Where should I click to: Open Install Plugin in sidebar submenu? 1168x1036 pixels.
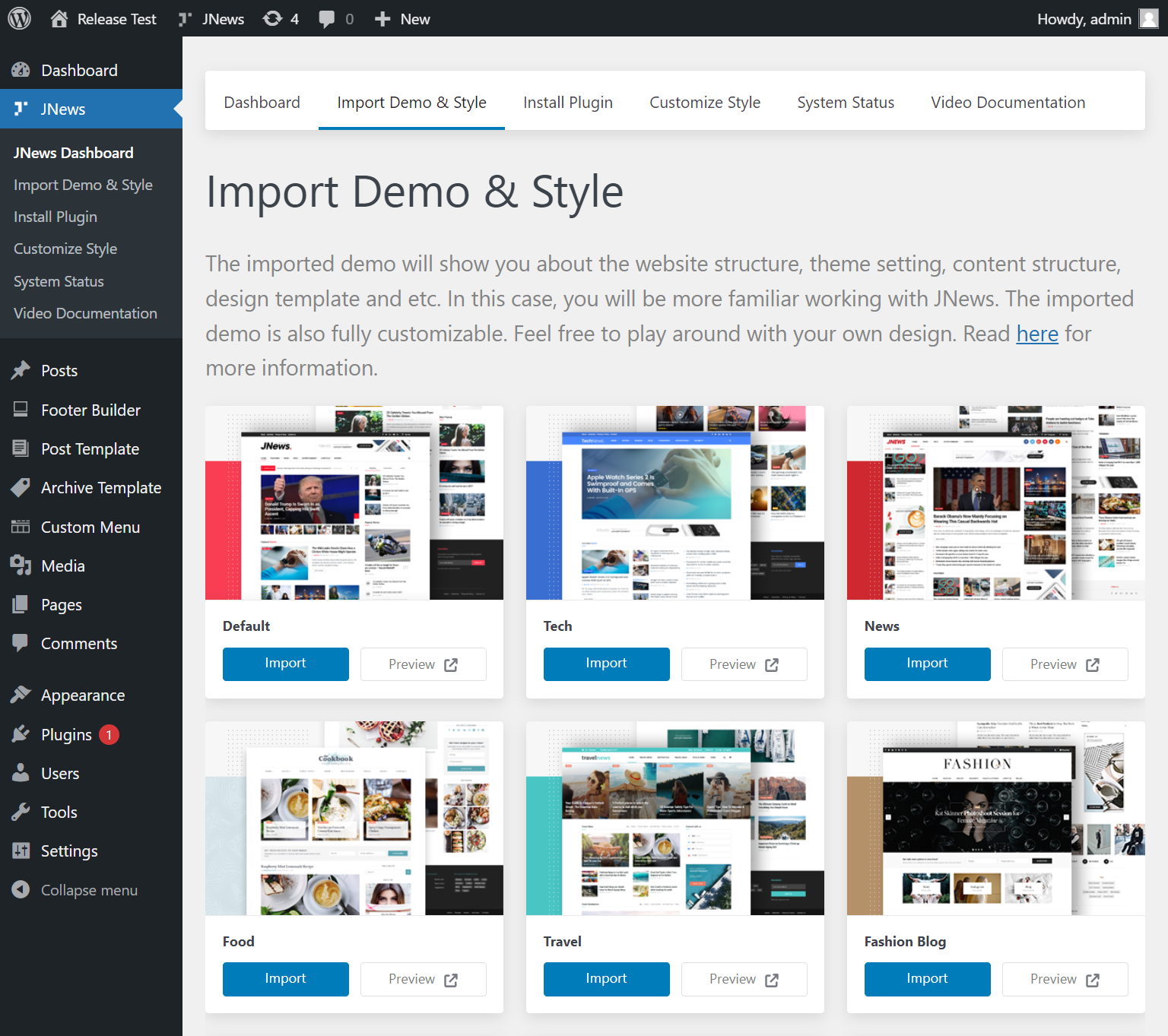click(x=56, y=217)
